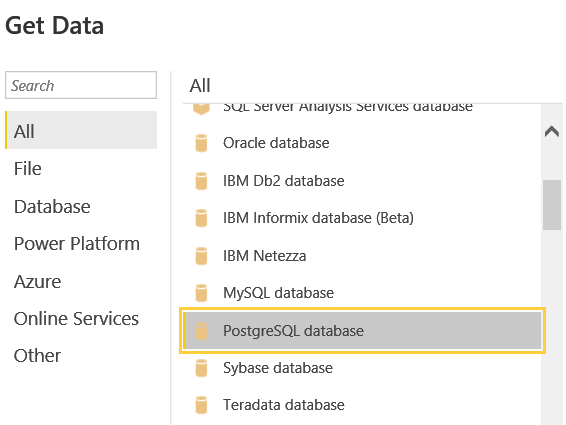Image resolution: width=566 pixels, height=425 pixels.
Task: Click the MySQL database icon
Action: tap(201, 293)
